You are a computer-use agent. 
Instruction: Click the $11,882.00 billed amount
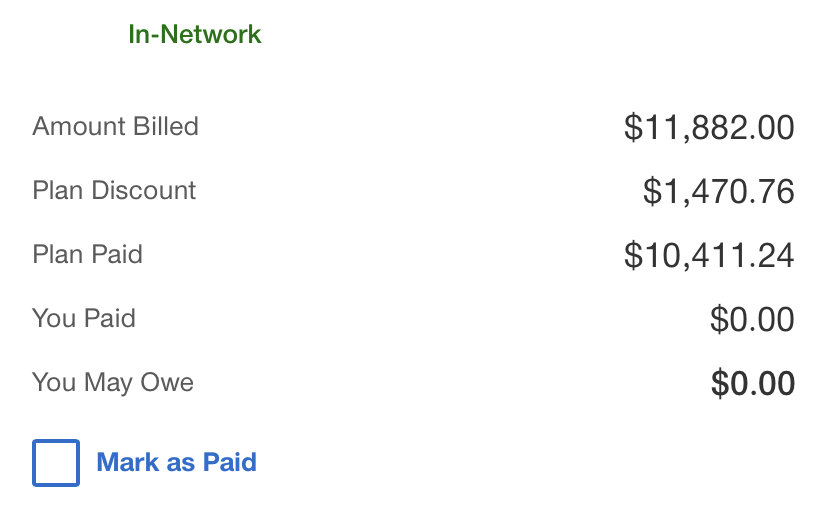[x=709, y=128]
